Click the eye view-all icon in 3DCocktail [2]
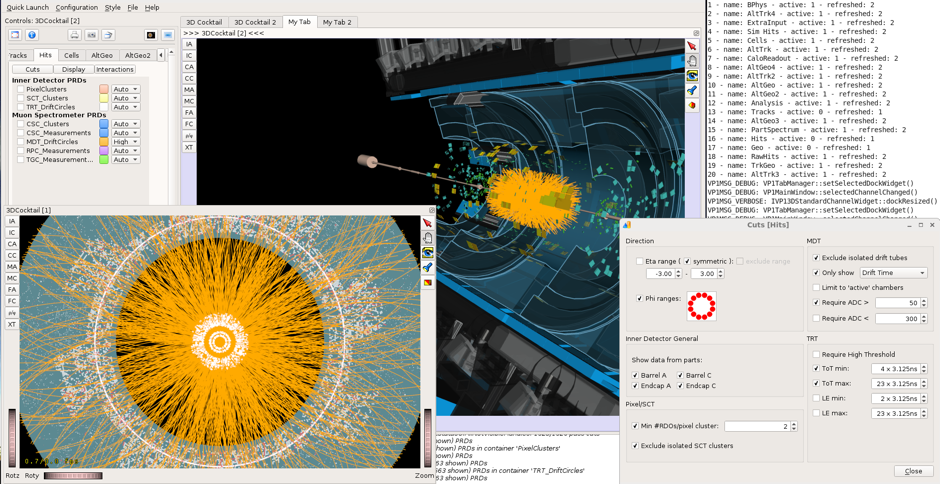 692,76
